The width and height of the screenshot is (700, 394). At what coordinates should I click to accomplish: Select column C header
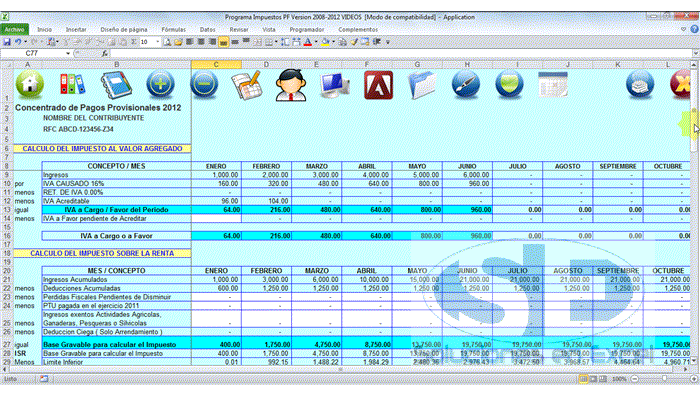tap(216, 65)
